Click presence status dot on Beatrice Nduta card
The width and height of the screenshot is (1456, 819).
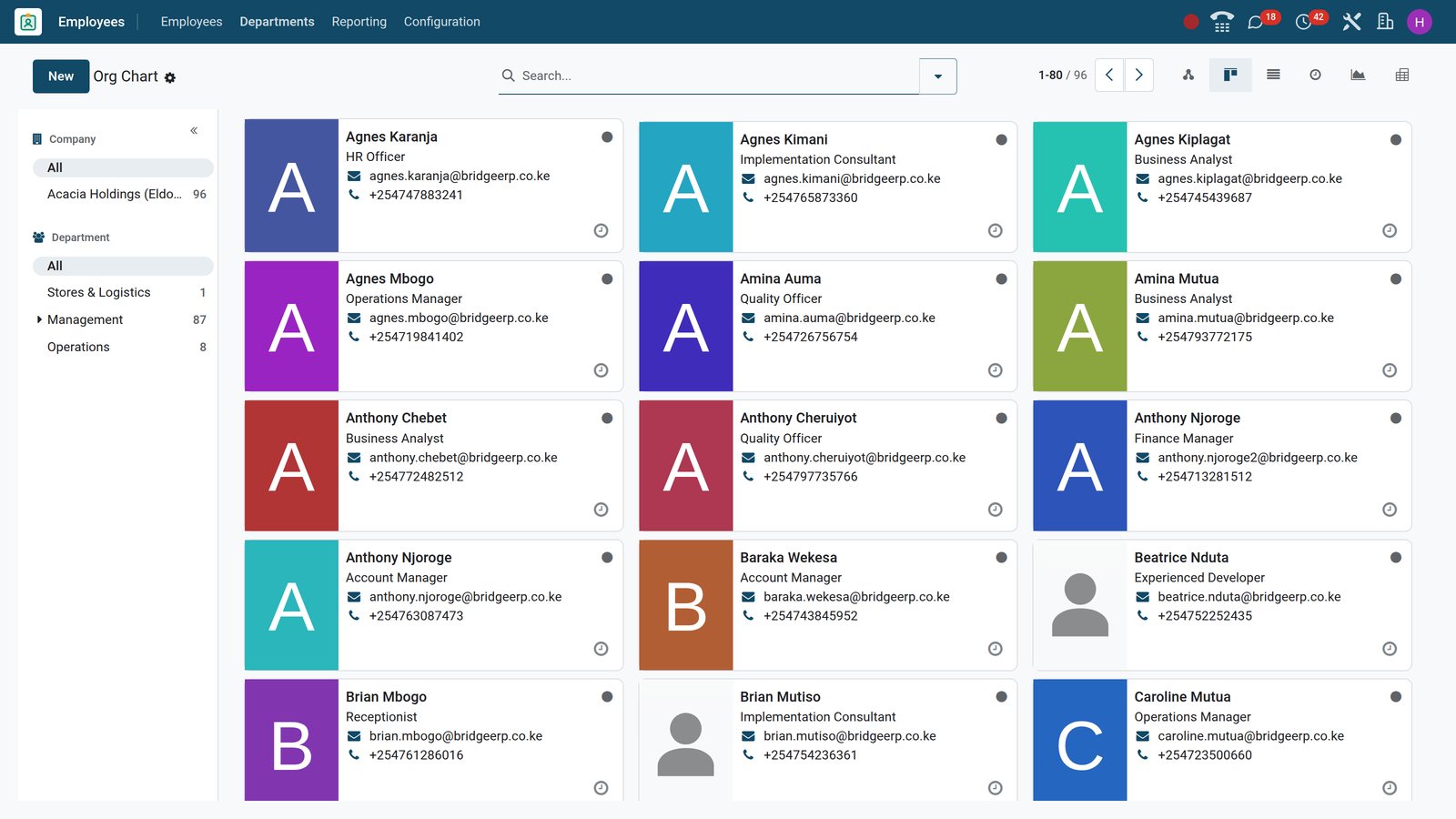point(1395,558)
